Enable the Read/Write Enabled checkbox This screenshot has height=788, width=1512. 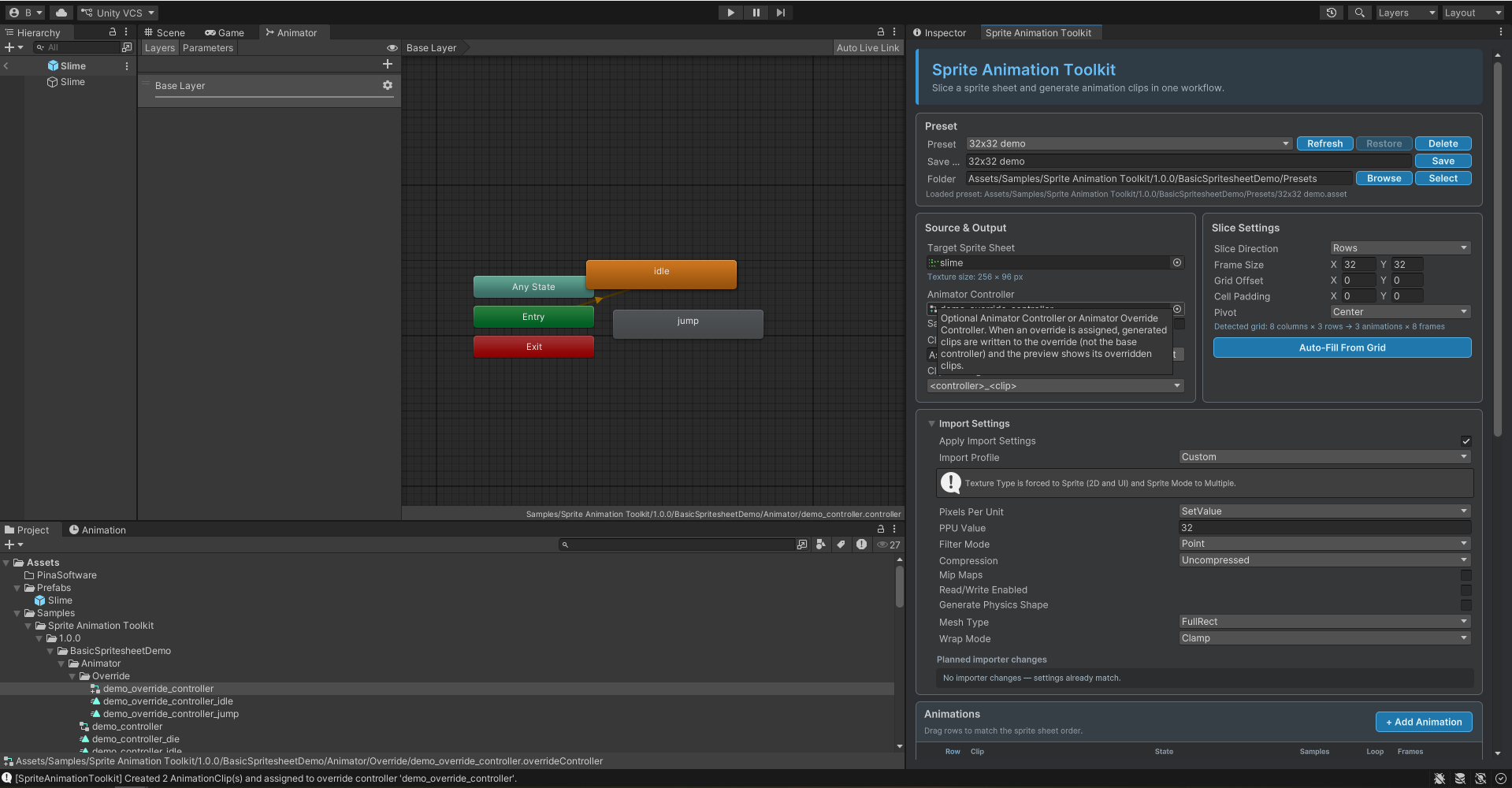click(1466, 590)
